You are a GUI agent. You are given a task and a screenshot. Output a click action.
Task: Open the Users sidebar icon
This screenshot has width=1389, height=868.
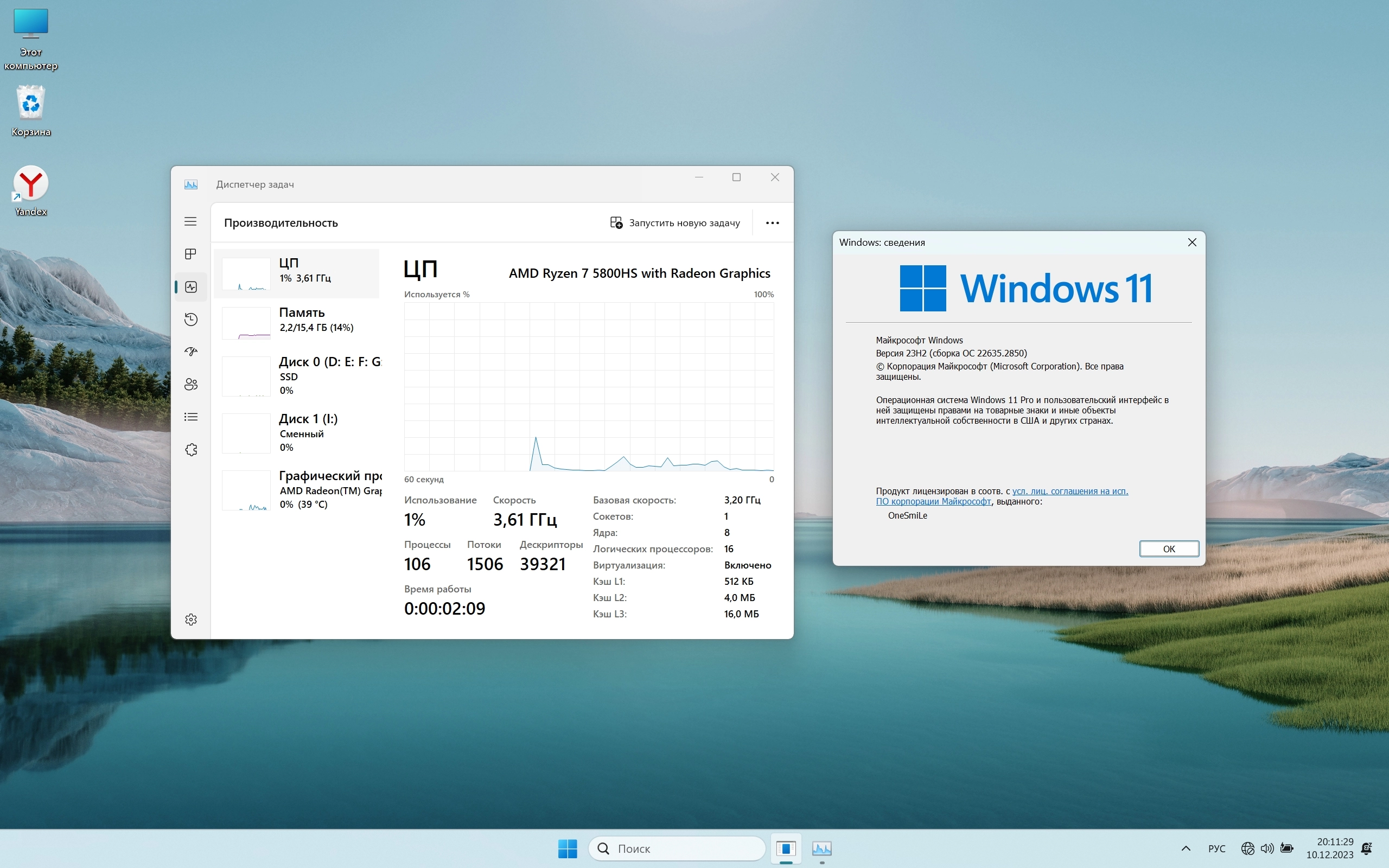(190, 384)
